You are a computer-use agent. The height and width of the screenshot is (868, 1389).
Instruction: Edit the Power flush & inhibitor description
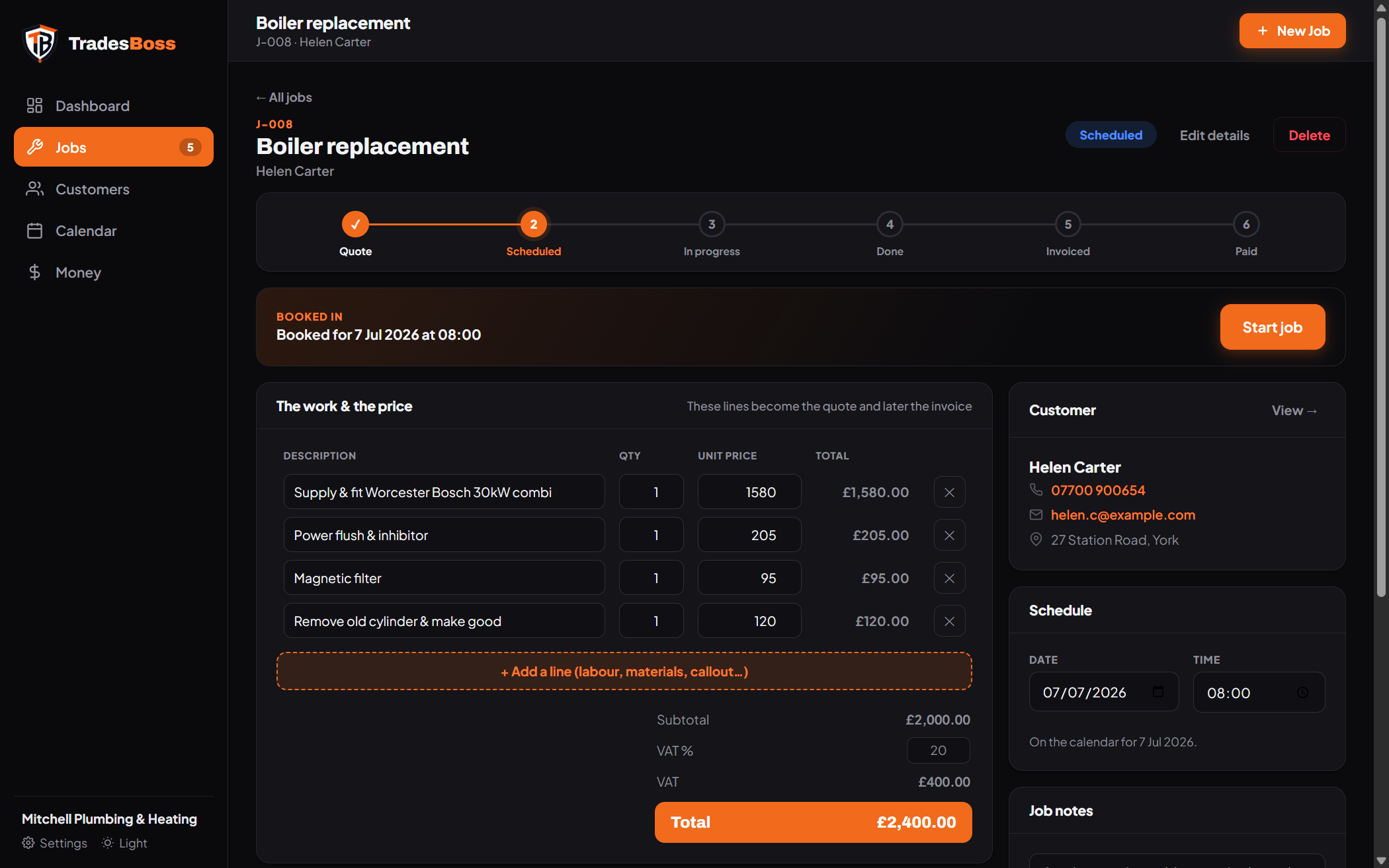[x=444, y=535]
